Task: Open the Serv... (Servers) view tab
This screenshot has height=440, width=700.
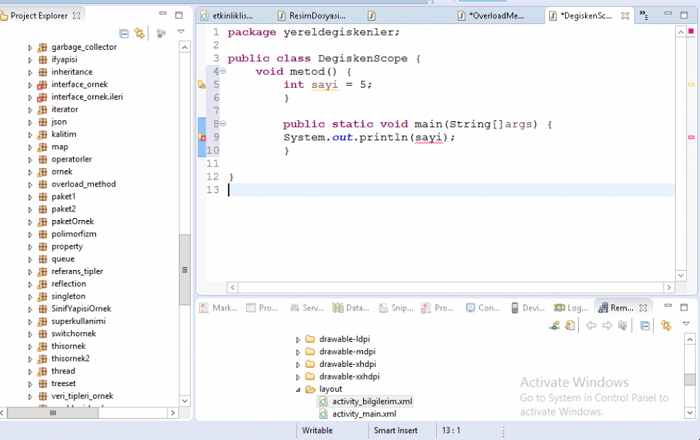Action: 307,308
